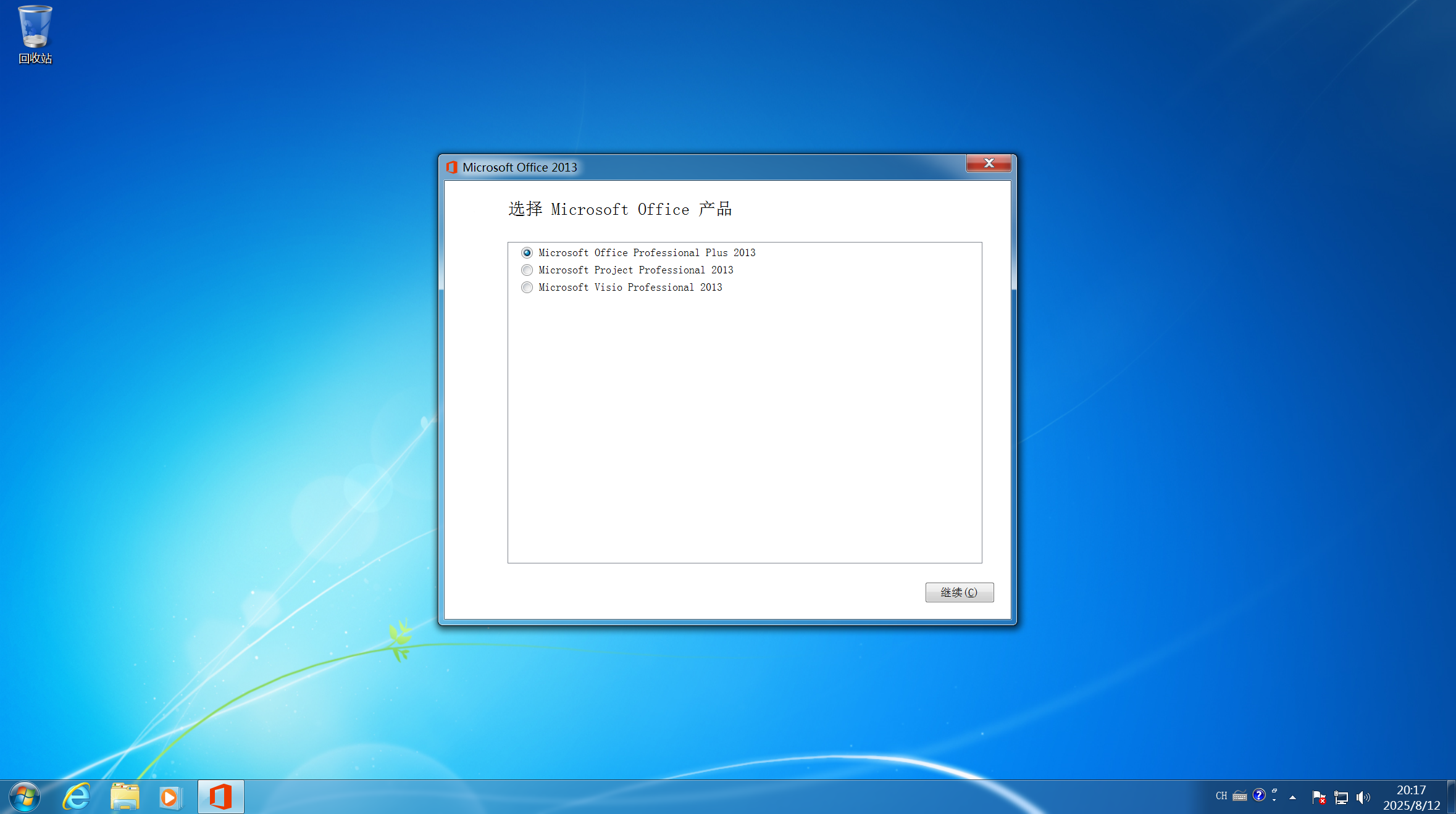The width and height of the screenshot is (1456, 814).
Task: Click the CH input language indicator
Action: pyautogui.click(x=1221, y=796)
